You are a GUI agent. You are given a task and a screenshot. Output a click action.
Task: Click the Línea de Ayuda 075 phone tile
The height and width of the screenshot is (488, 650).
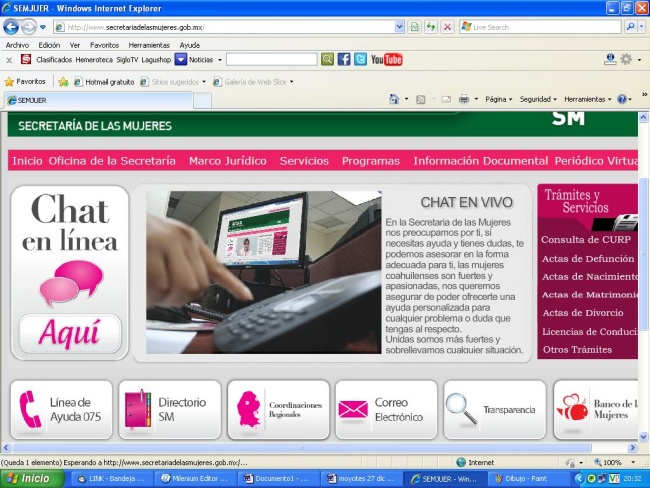(60, 409)
